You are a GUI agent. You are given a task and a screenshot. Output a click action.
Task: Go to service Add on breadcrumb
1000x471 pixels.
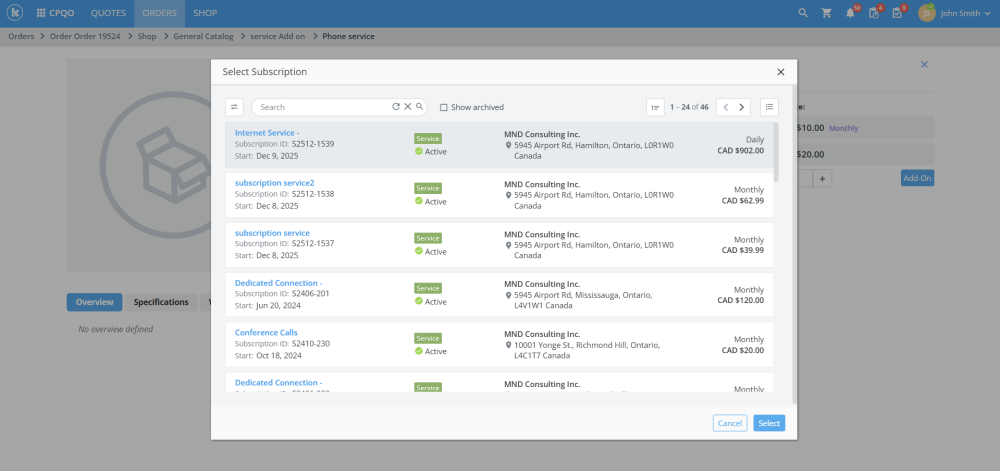[277, 36]
